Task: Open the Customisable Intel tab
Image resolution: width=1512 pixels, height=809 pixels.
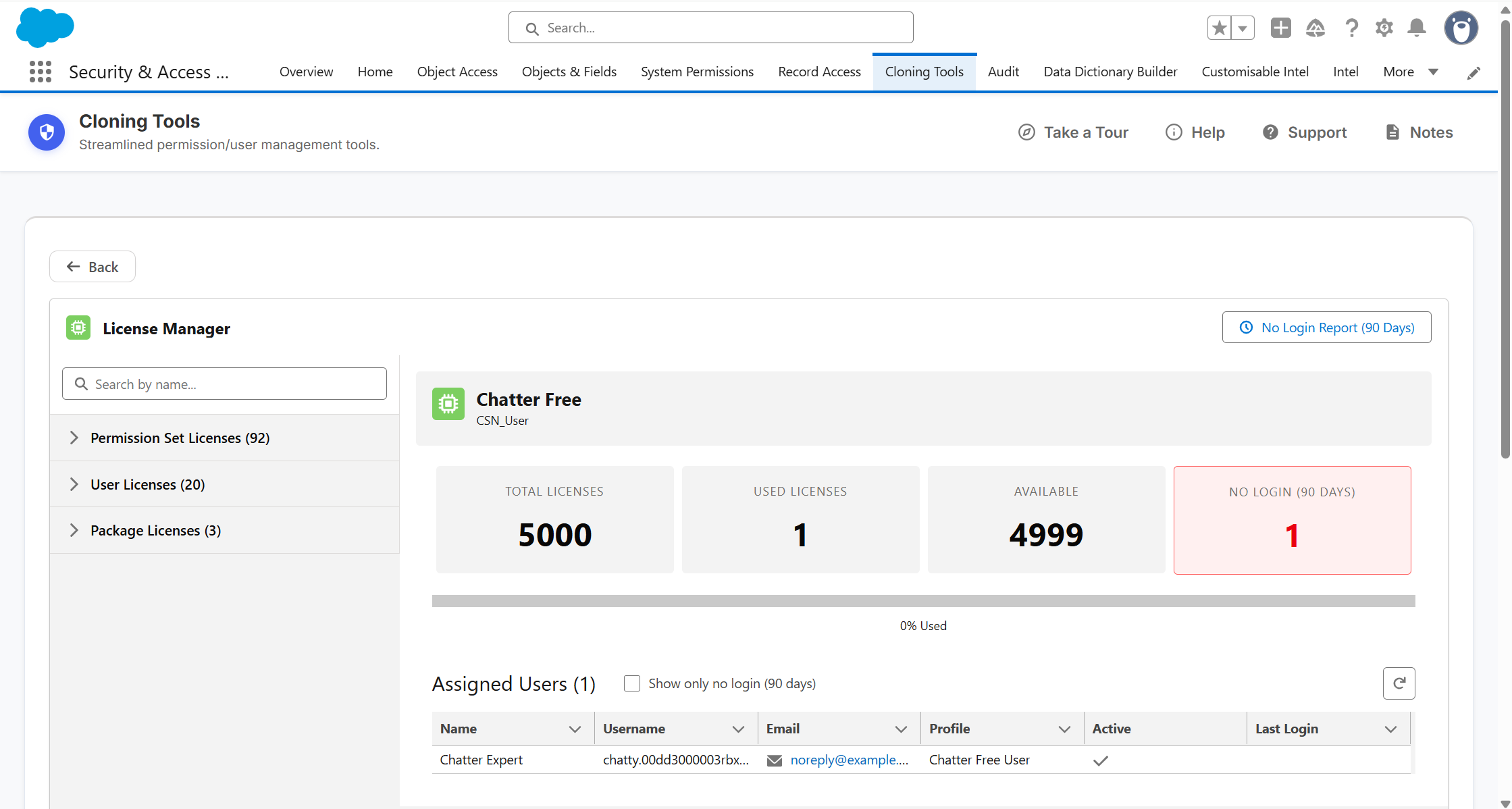Action: click(x=1255, y=72)
